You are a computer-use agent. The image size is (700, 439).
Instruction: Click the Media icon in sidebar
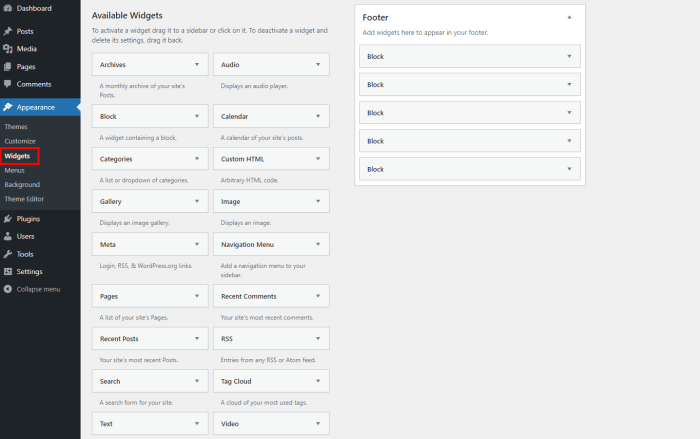8,49
